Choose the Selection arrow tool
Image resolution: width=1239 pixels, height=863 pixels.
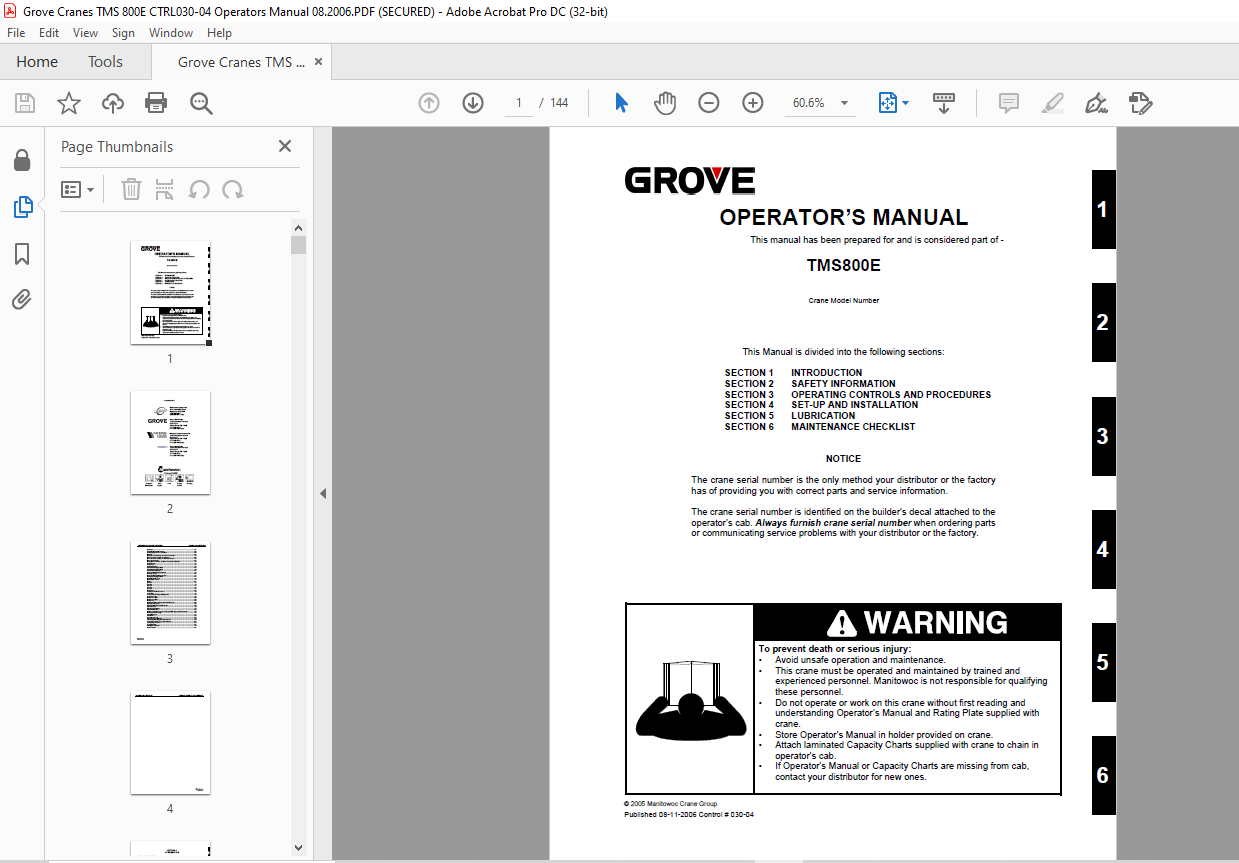pyautogui.click(x=621, y=103)
